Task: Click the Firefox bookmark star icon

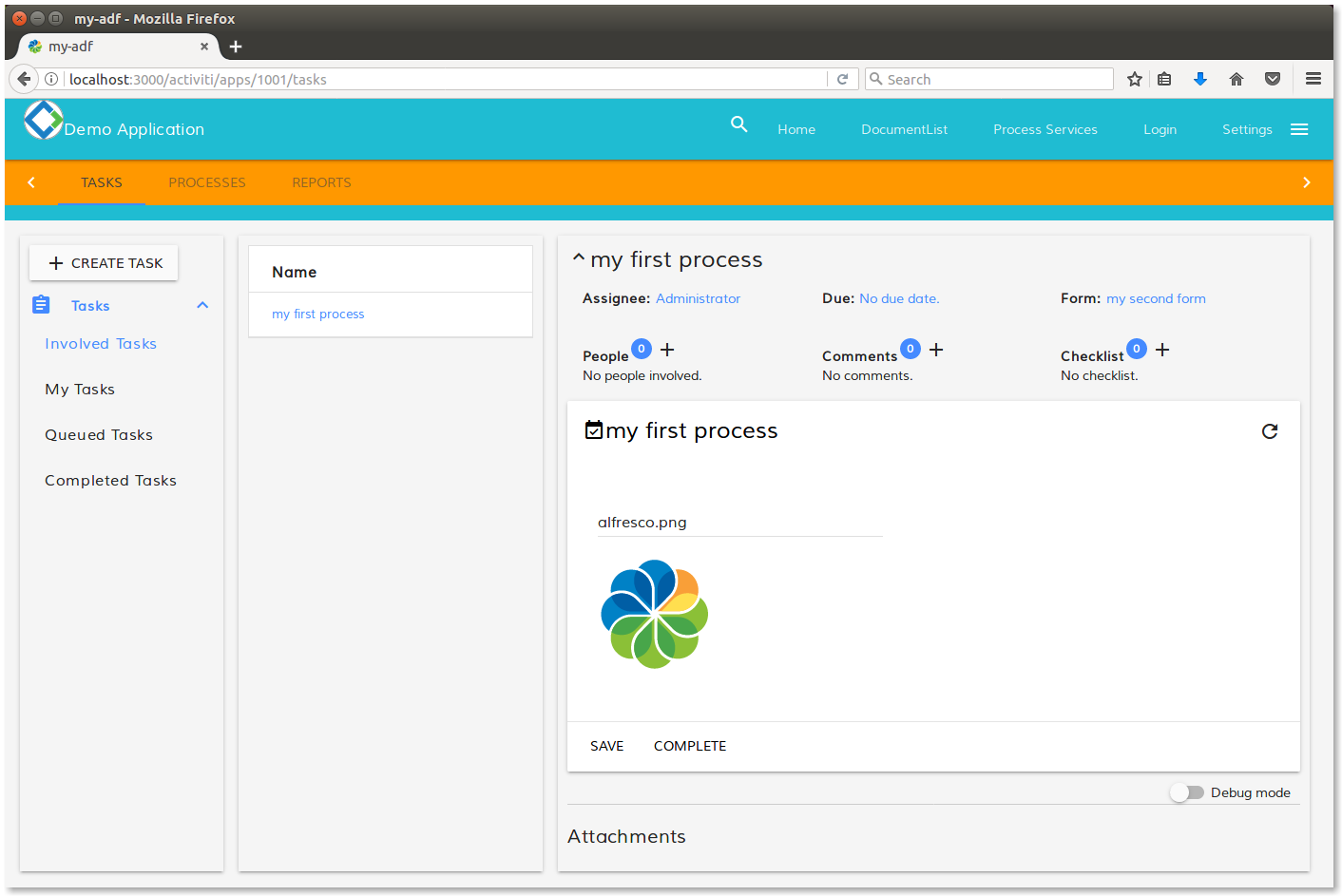Action: coord(1134,80)
